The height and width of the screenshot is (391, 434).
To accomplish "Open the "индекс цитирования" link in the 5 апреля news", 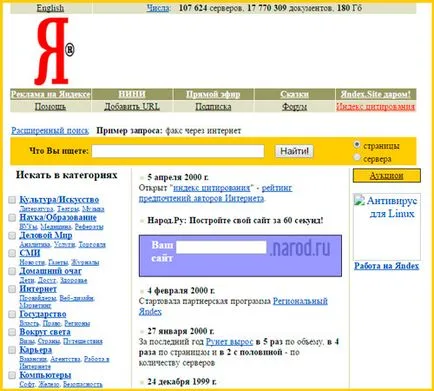I will coord(212,188).
